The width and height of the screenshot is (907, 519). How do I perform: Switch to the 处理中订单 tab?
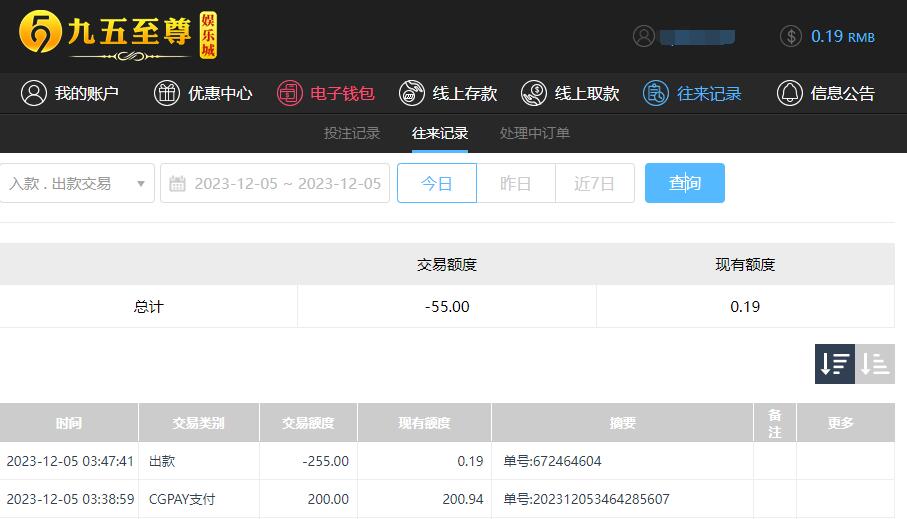tap(534, 133)
